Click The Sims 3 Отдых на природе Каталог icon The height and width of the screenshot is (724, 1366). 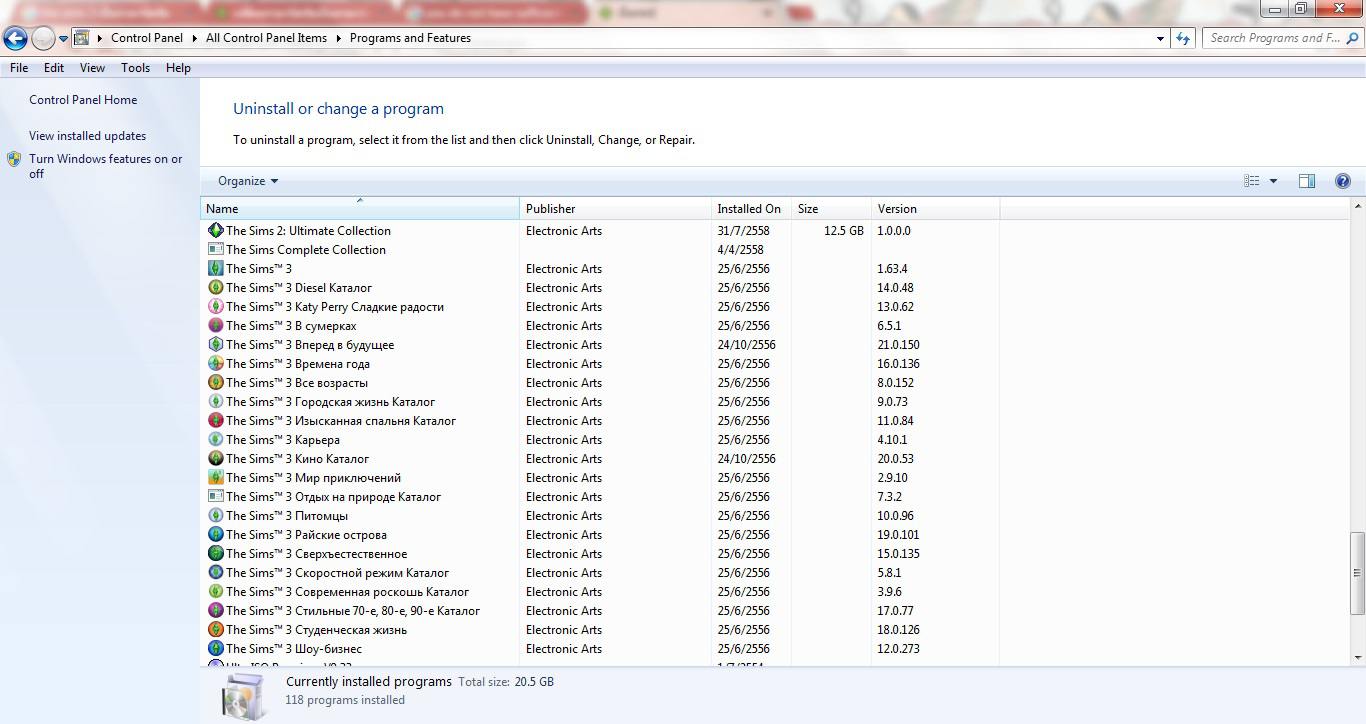point(215,496)
